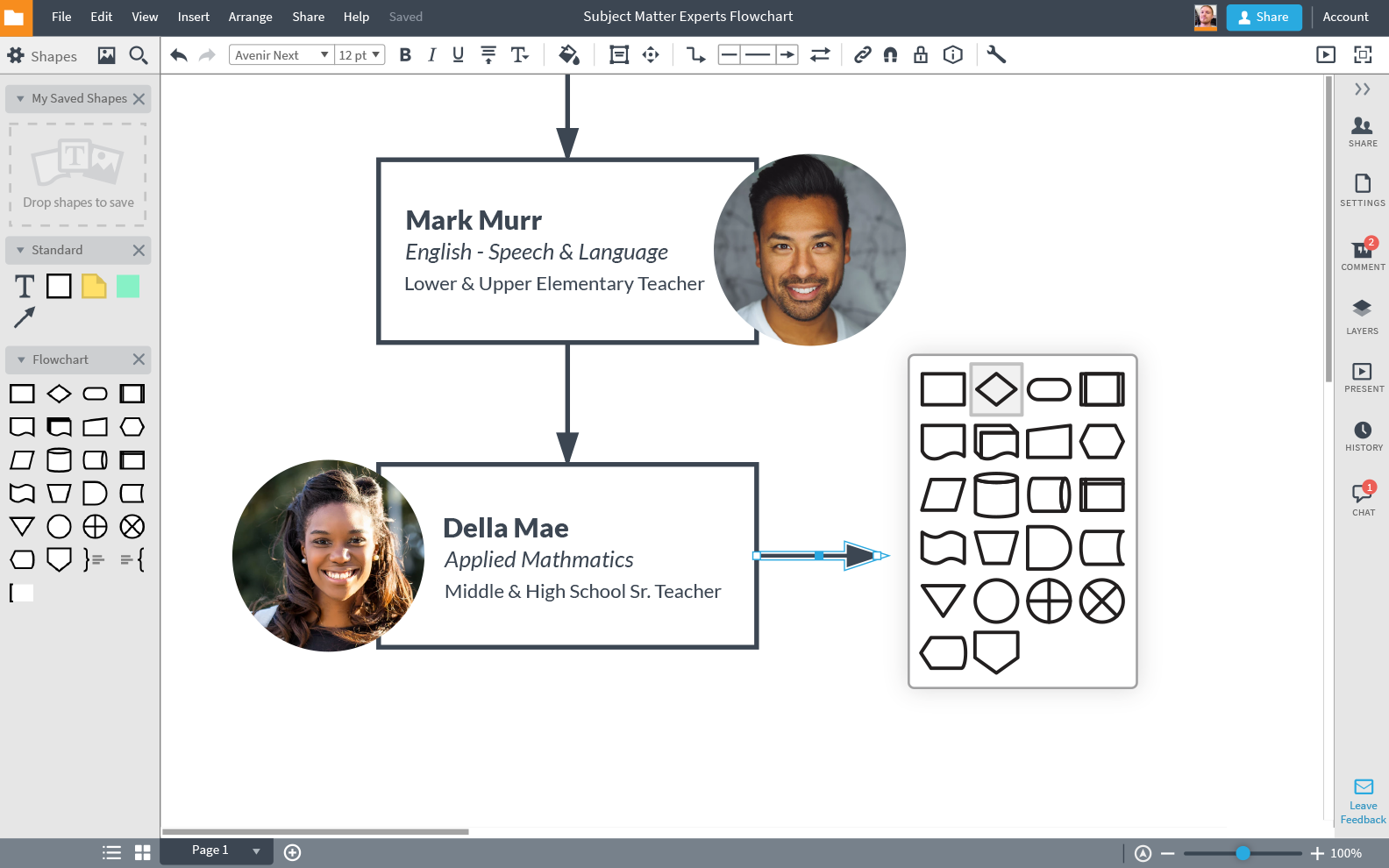Screen dimensions: 1389x868
Task: Open the History panel
Action: [1364, 436]
